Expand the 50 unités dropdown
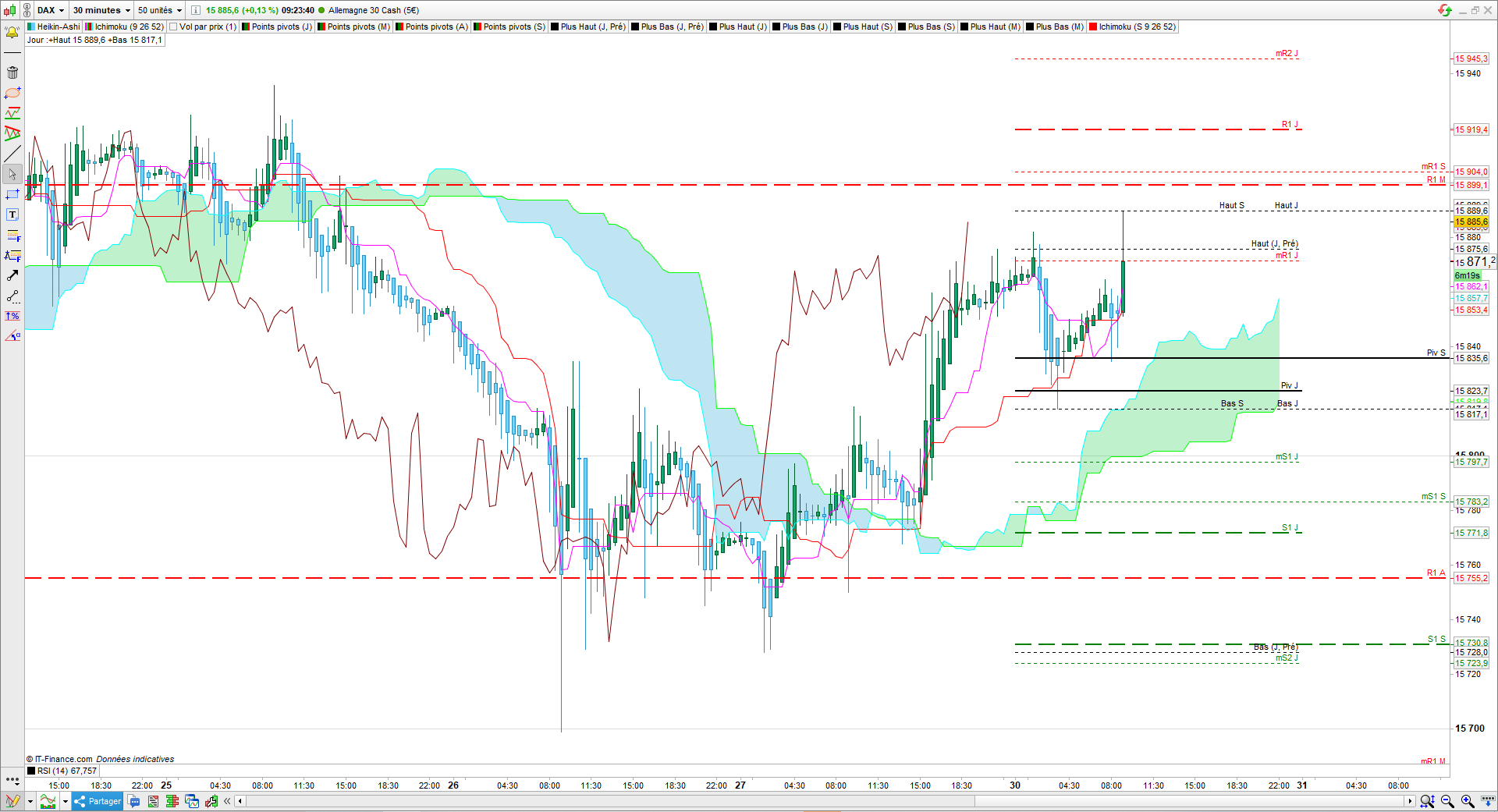The height and width of the screenshot is (812, 1498). pyautogui.click(x=160, y=10)
